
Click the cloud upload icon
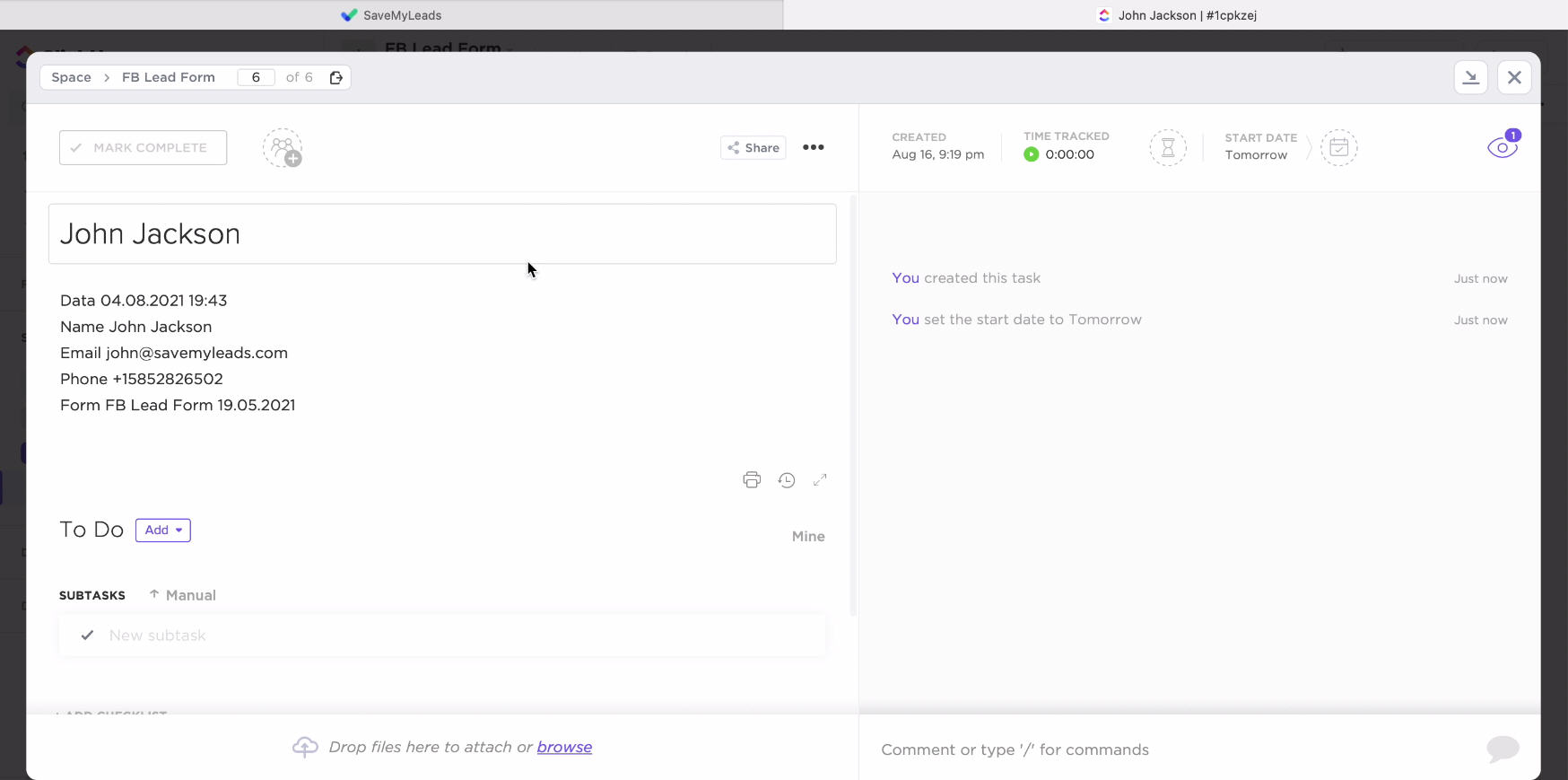(x=305, y=747)
